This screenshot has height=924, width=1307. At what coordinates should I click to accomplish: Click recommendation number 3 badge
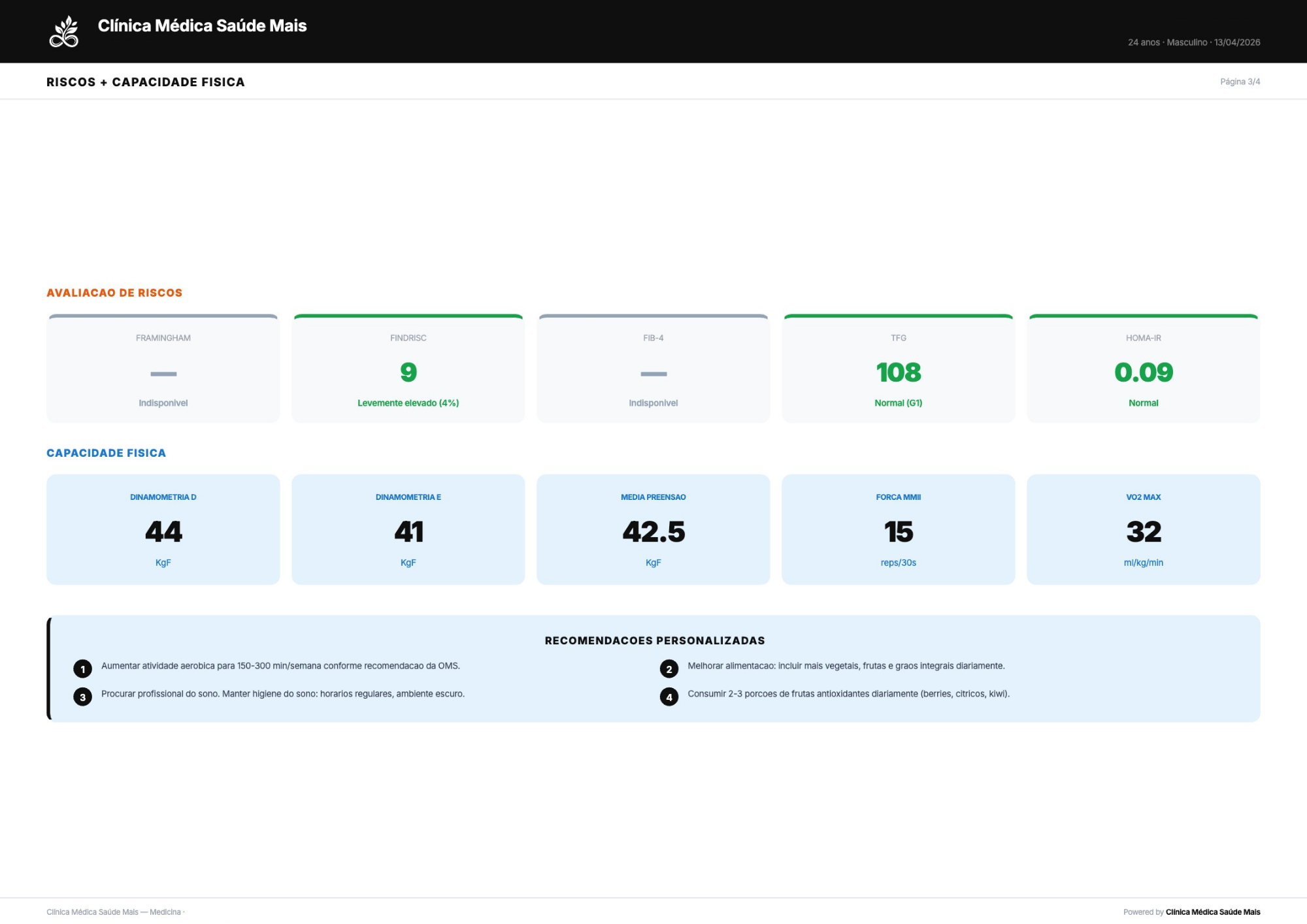(x=82, y=697)
